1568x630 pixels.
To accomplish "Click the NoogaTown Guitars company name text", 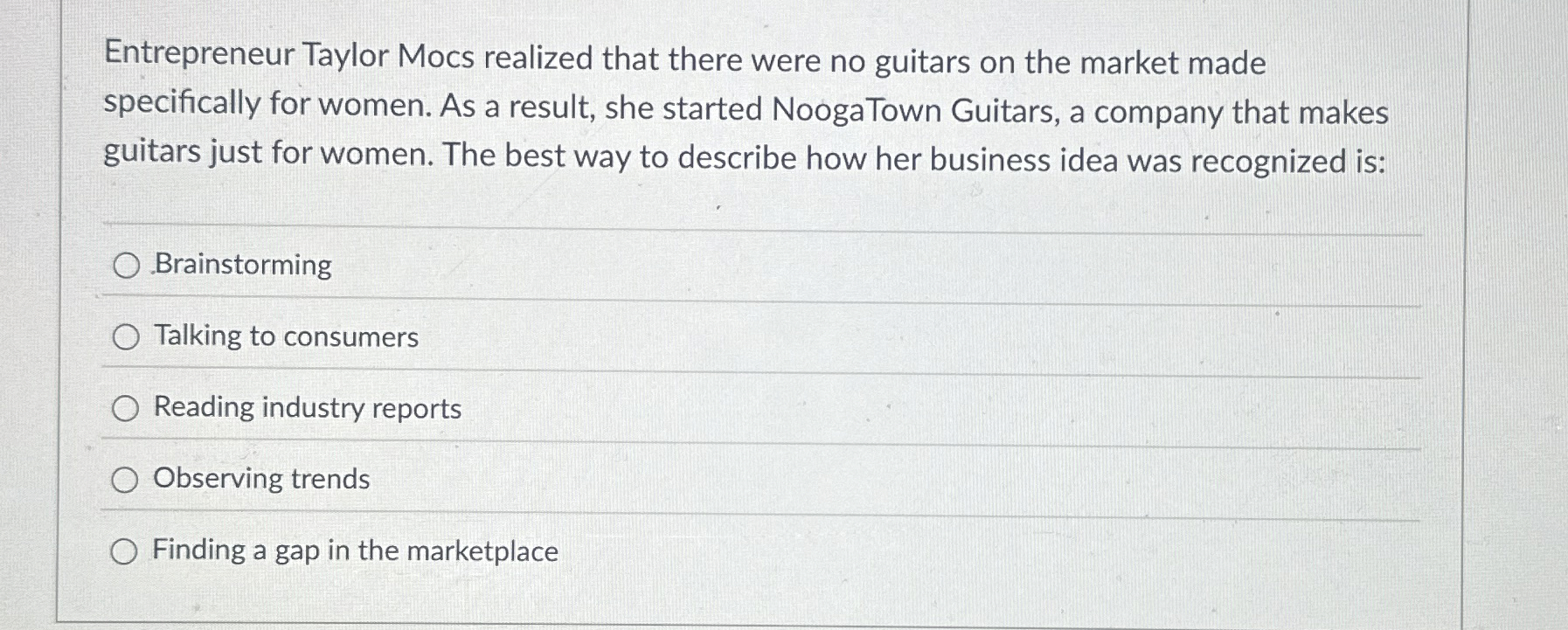I will [x=909, y=109].
